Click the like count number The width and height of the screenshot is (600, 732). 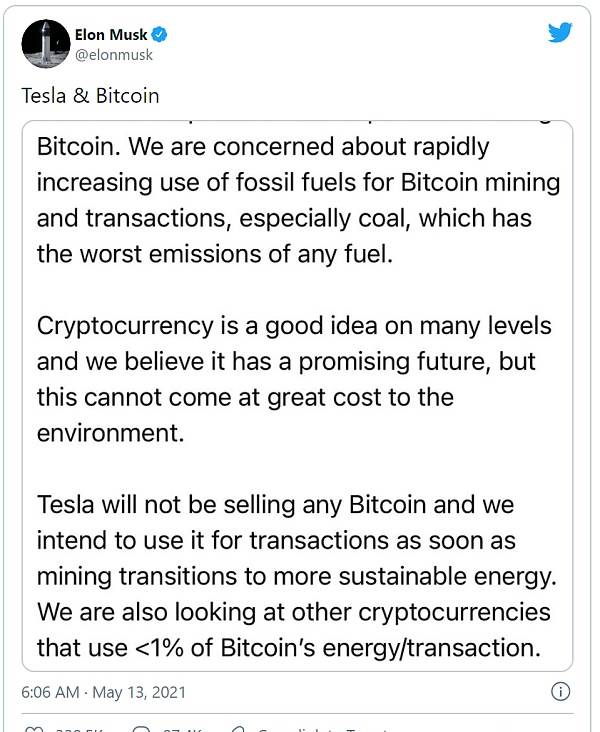click(79, 730)
